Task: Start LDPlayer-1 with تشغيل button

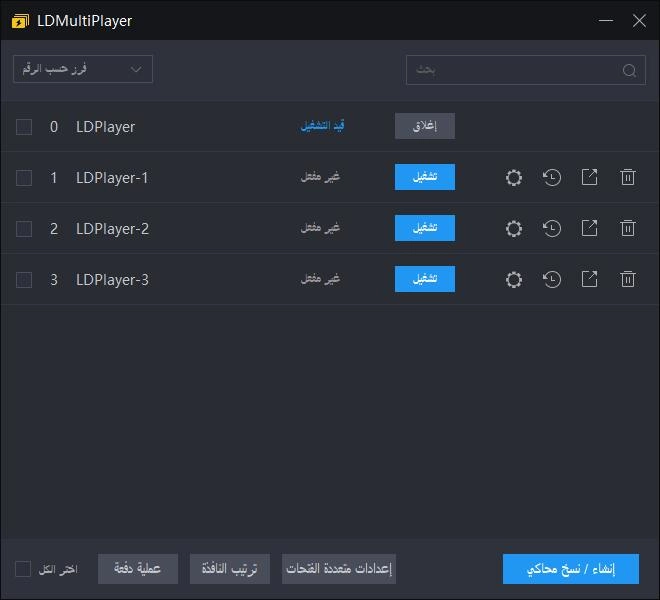Action: click(425, 177)
